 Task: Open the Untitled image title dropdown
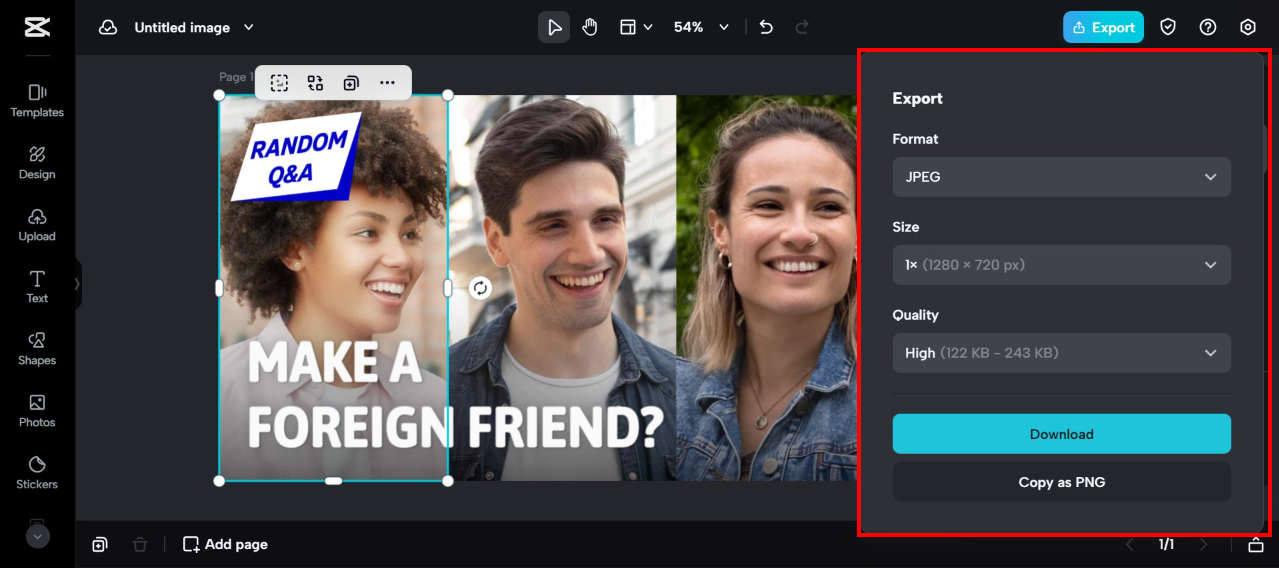(x=194, y=28)
